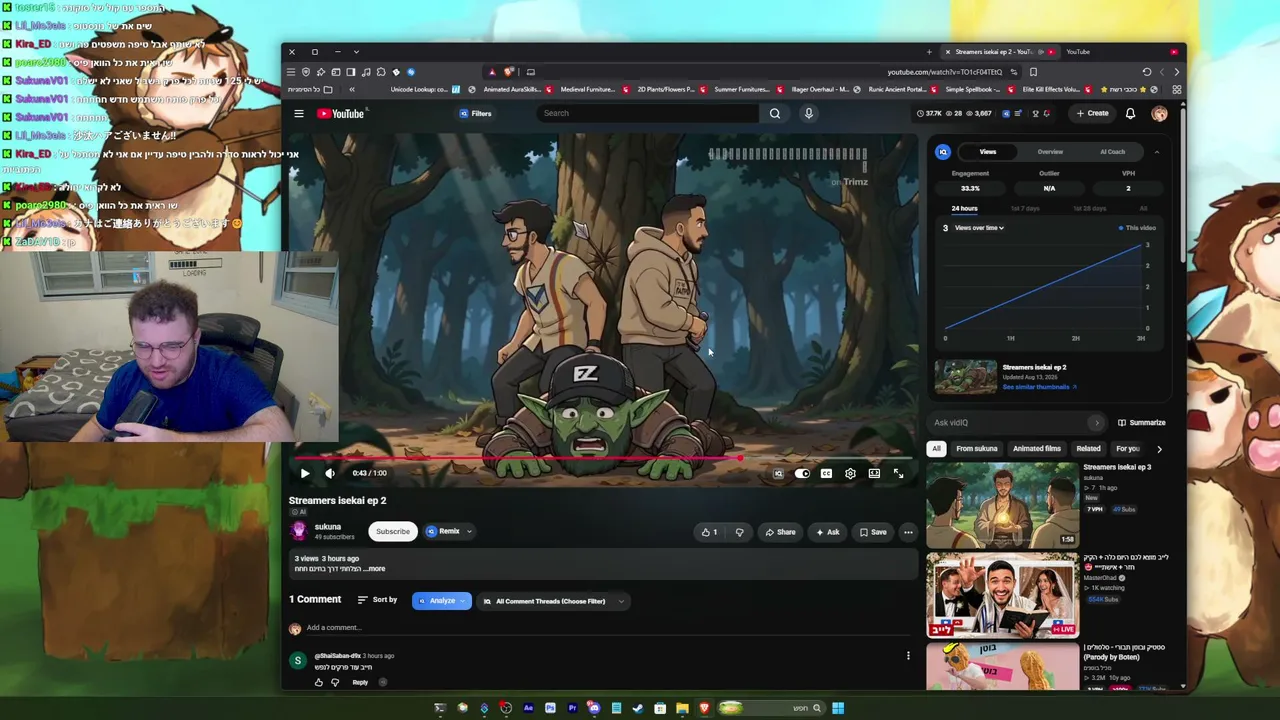Play the video
This screenshot has width=1280, height=720.
[305, 473]
